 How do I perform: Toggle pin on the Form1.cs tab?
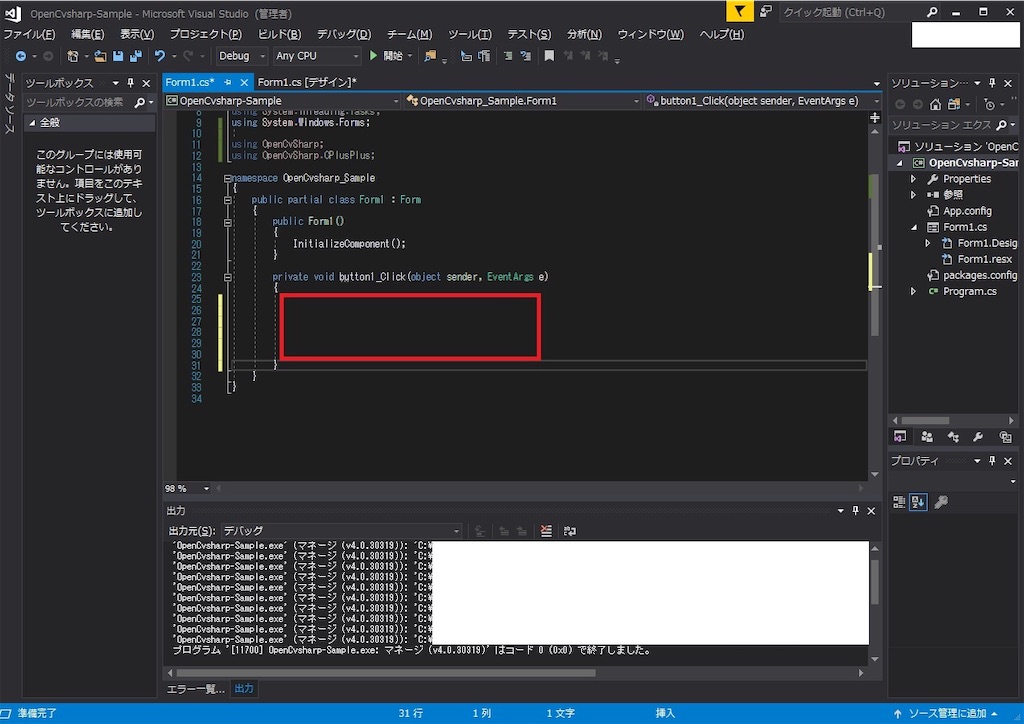227,82
